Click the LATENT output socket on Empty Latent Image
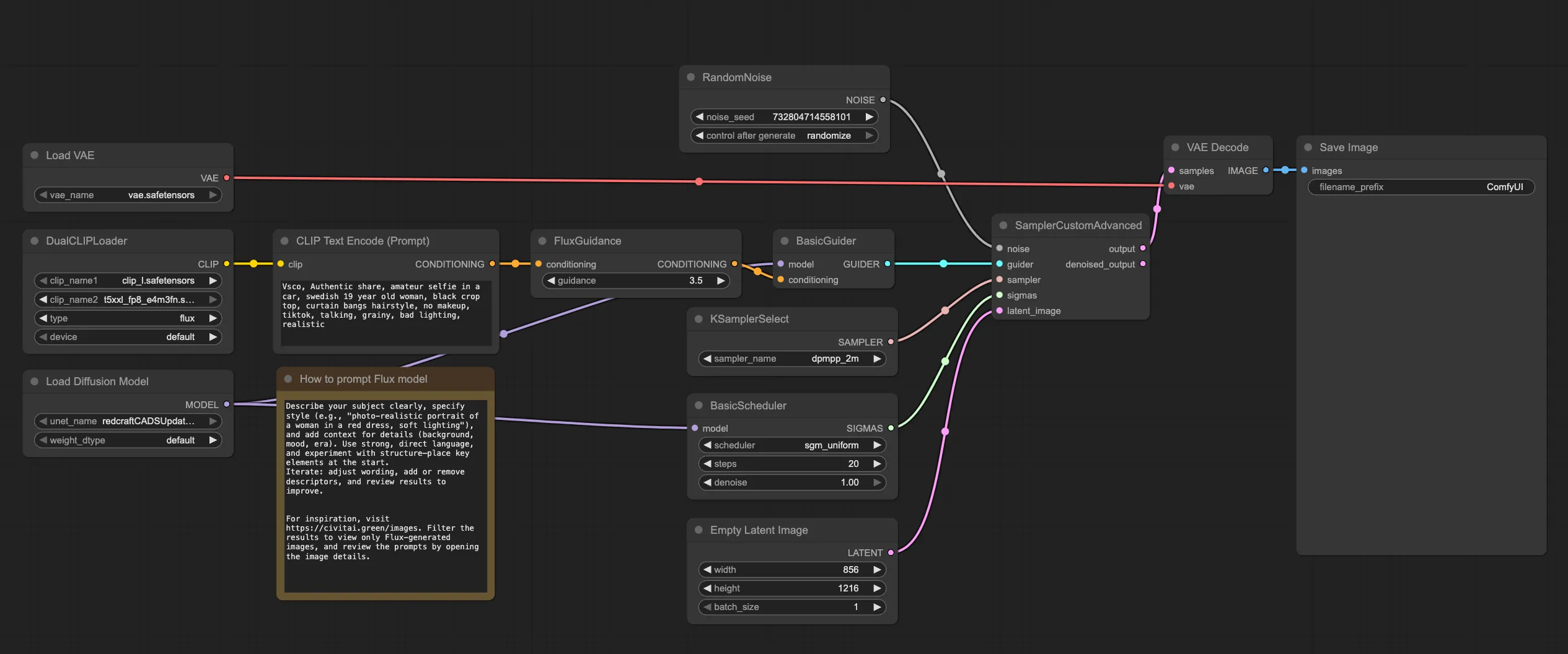This screenshot has width=1568, height=654. (891, 552)
